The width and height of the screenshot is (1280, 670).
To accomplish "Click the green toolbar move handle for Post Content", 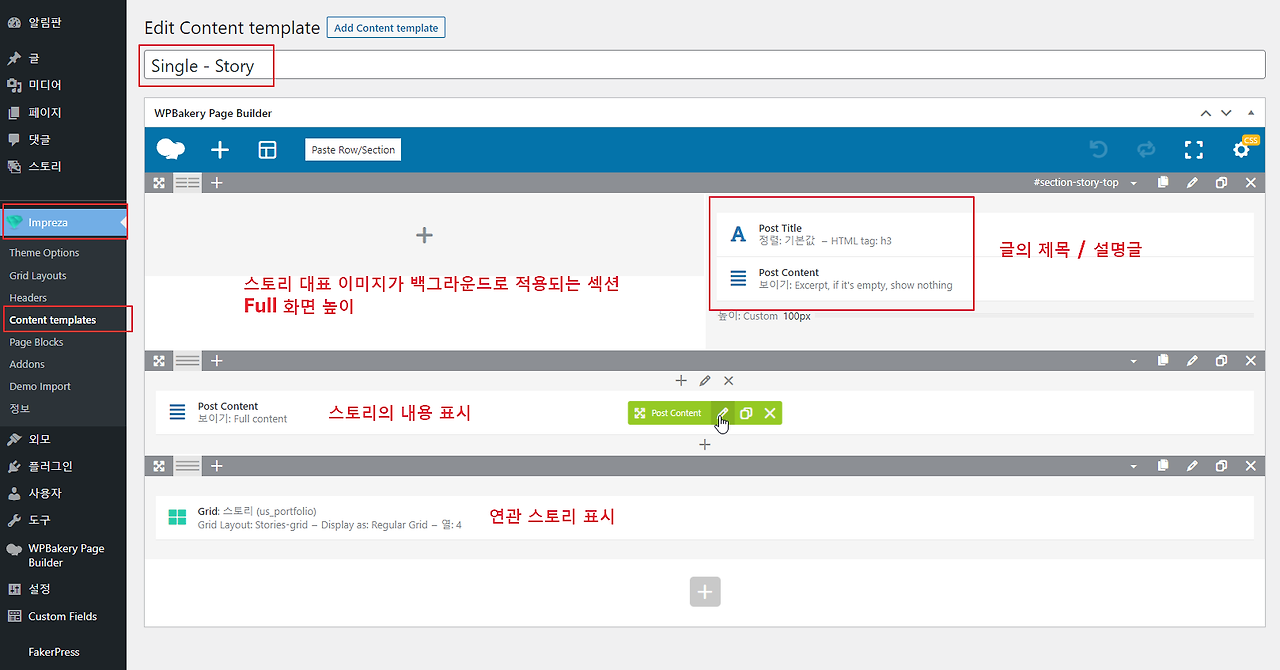I will click(x=639, y=413).
